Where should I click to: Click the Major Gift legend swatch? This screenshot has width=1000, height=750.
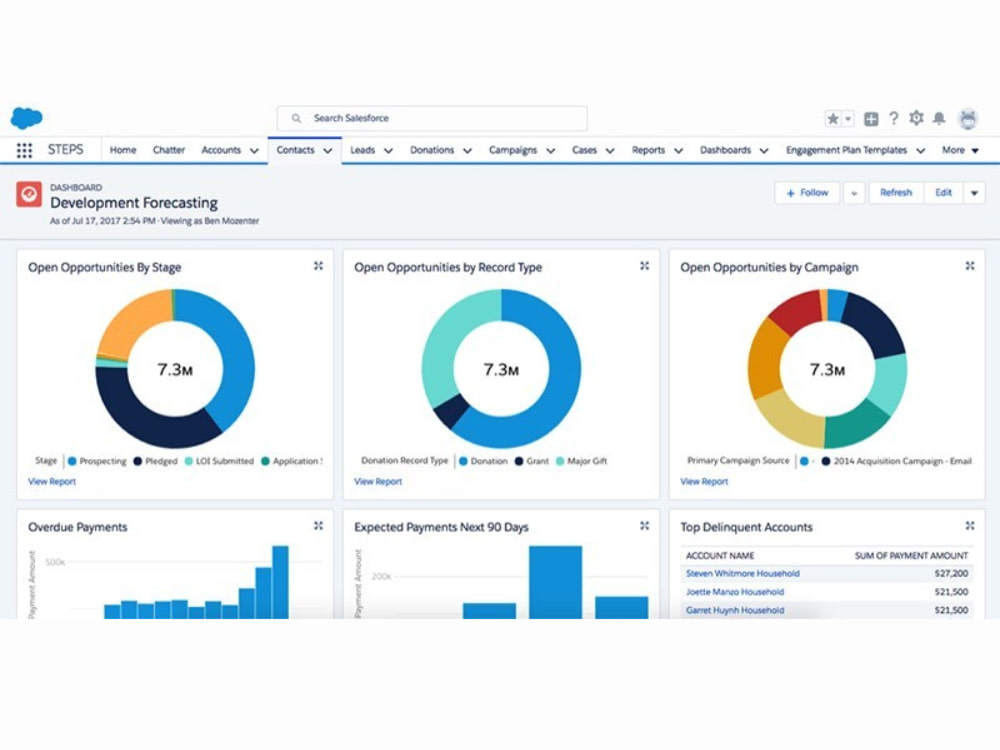coord(560,461)
